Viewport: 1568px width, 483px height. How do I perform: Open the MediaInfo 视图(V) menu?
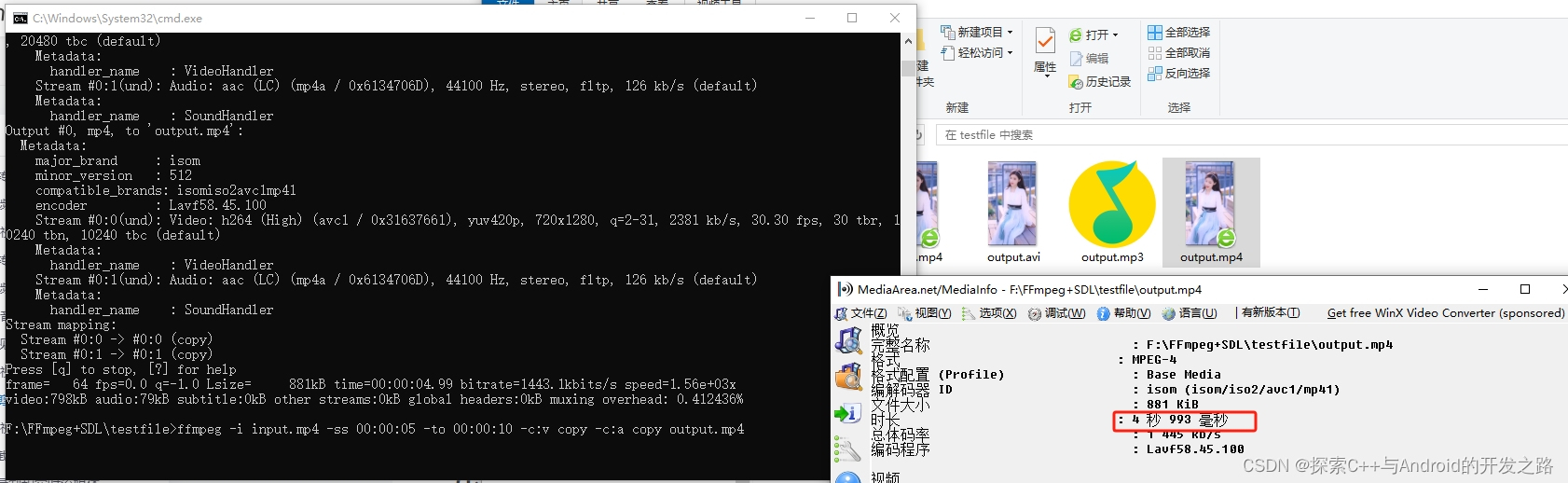coord(925,313)
